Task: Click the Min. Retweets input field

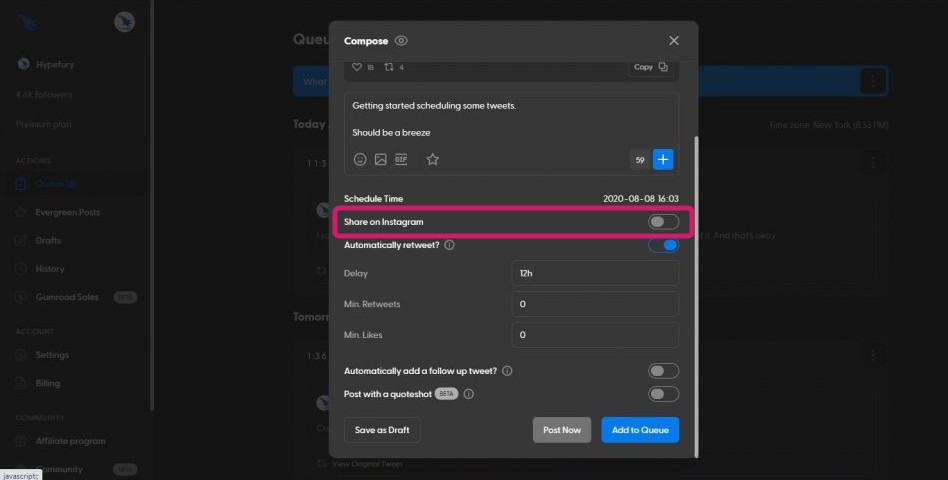Action: [x=595, y=304]
